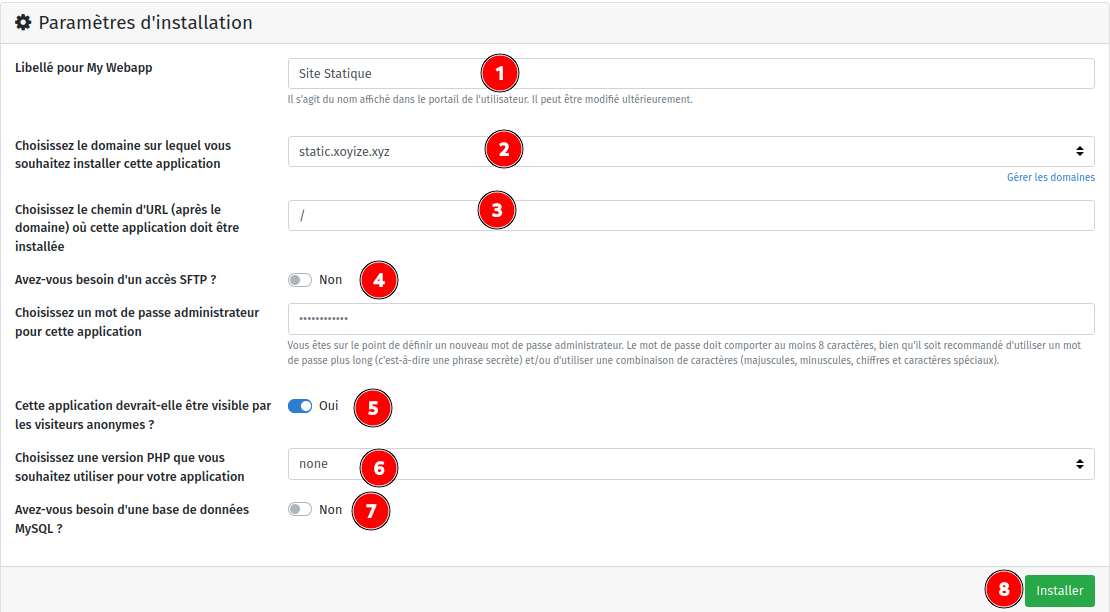The width and height of the screenshot is (1110, 612).
Task: Click the administrator password field
Action: (x=690, y=319)
